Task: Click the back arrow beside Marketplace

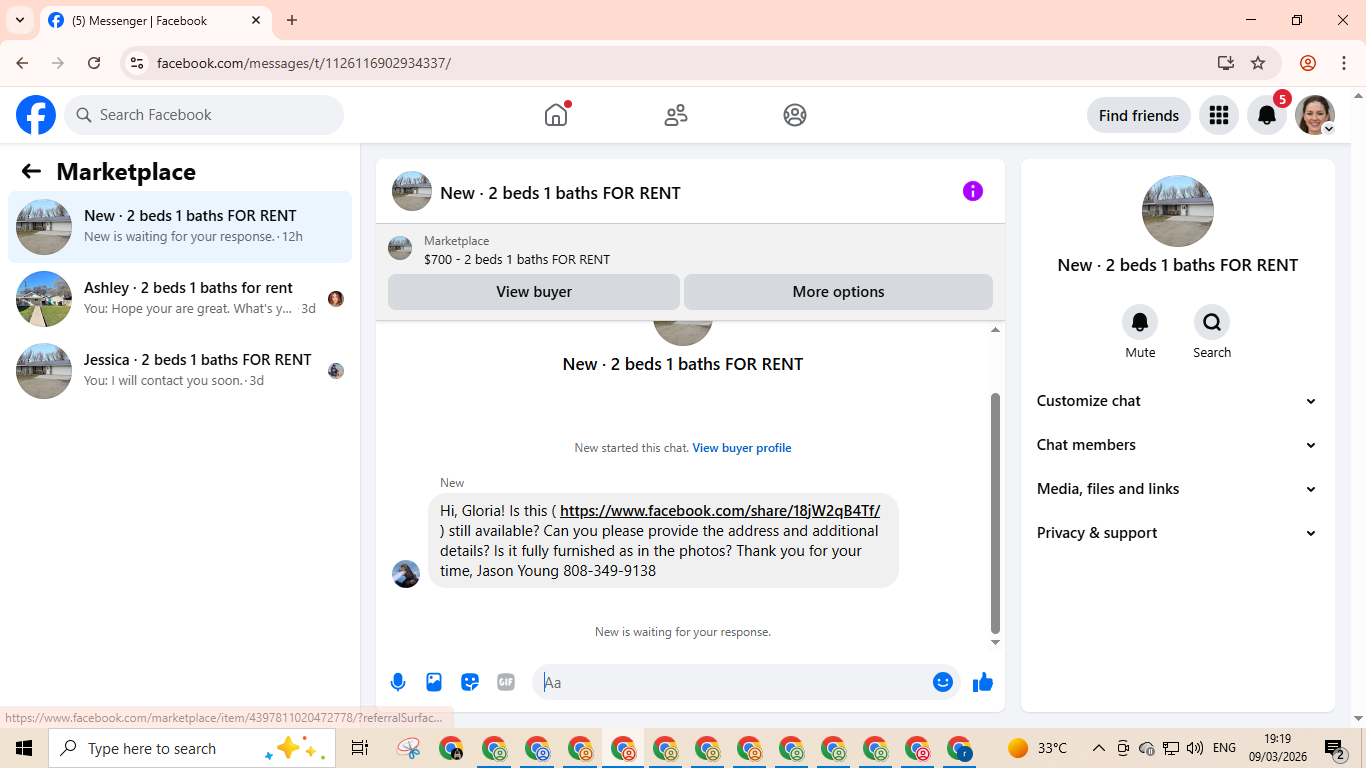Action: [x=31, y=171]
